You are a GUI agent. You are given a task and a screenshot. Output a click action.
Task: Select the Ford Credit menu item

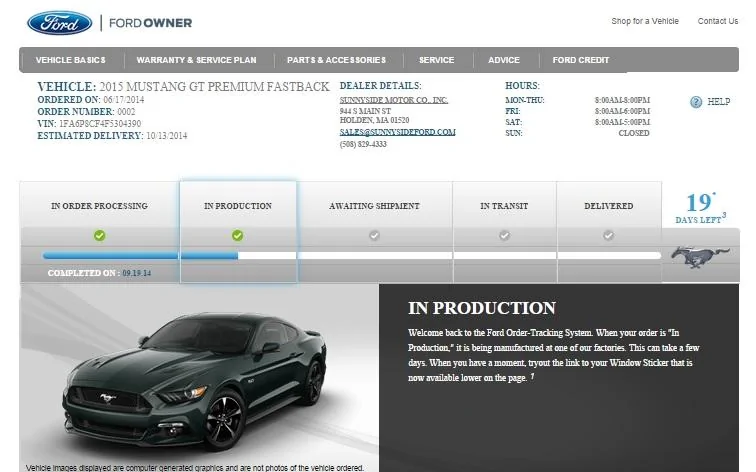580,60
